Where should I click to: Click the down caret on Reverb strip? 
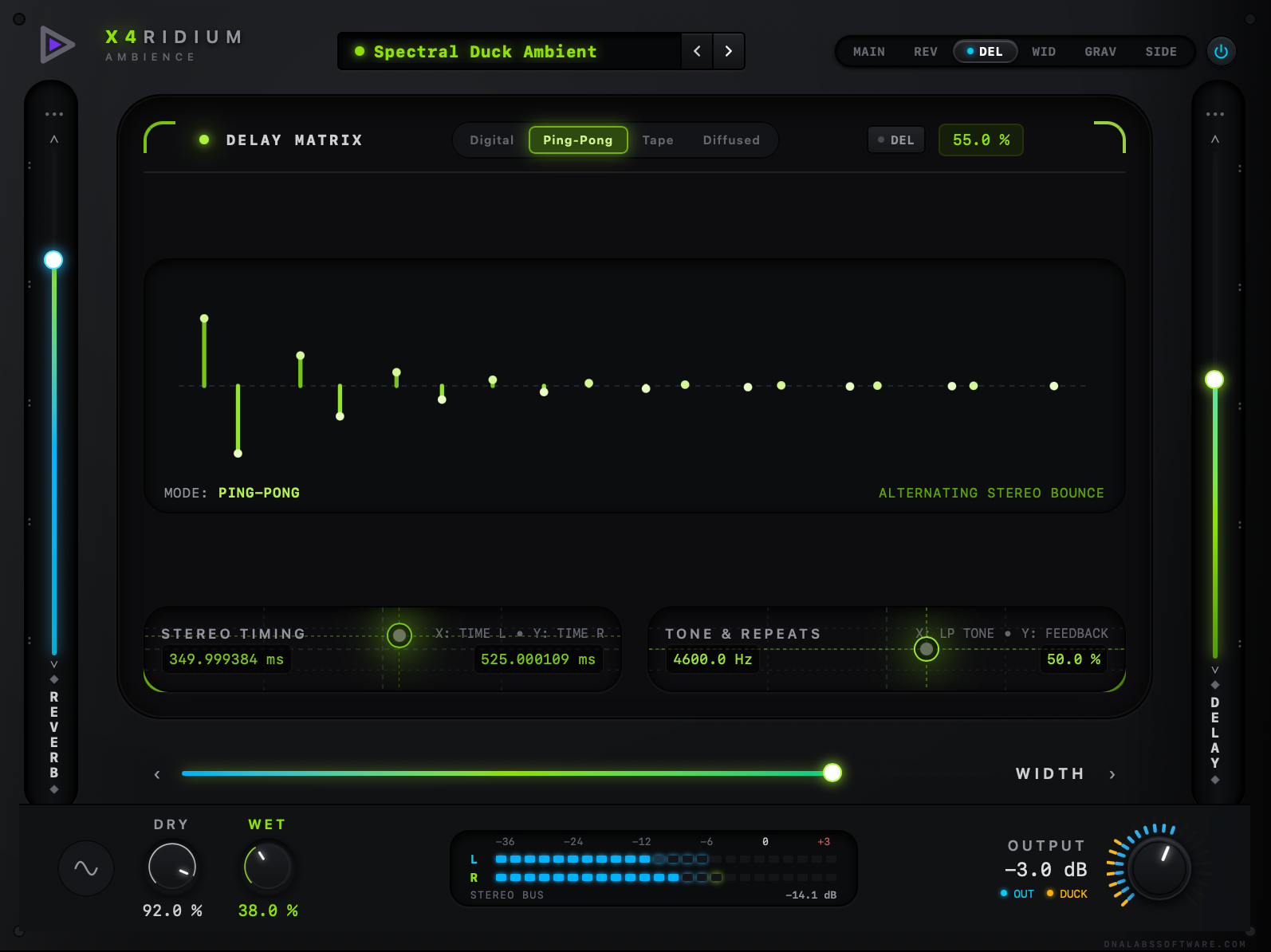click(x=54, y=663)
